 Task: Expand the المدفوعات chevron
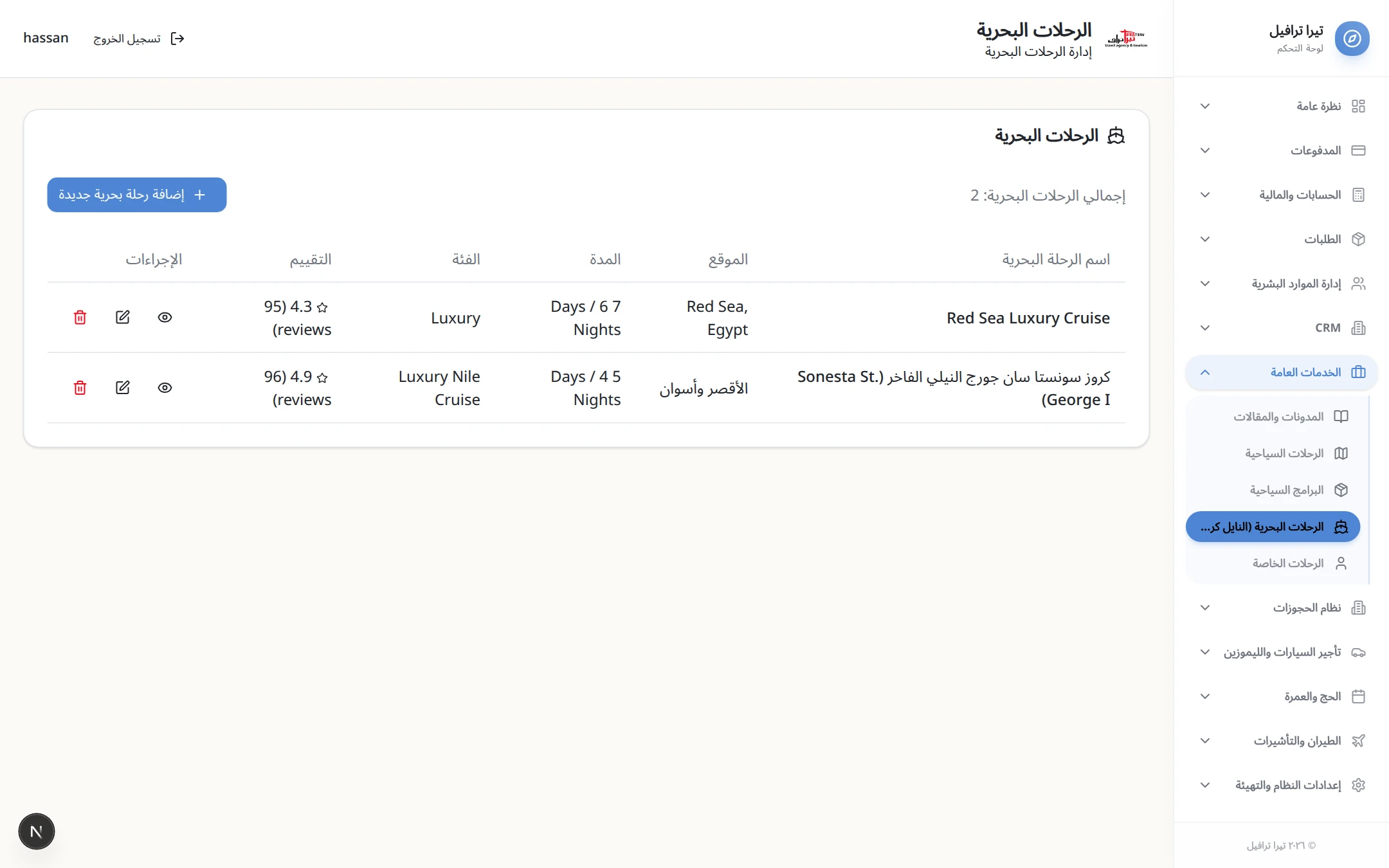point(1205,150)
